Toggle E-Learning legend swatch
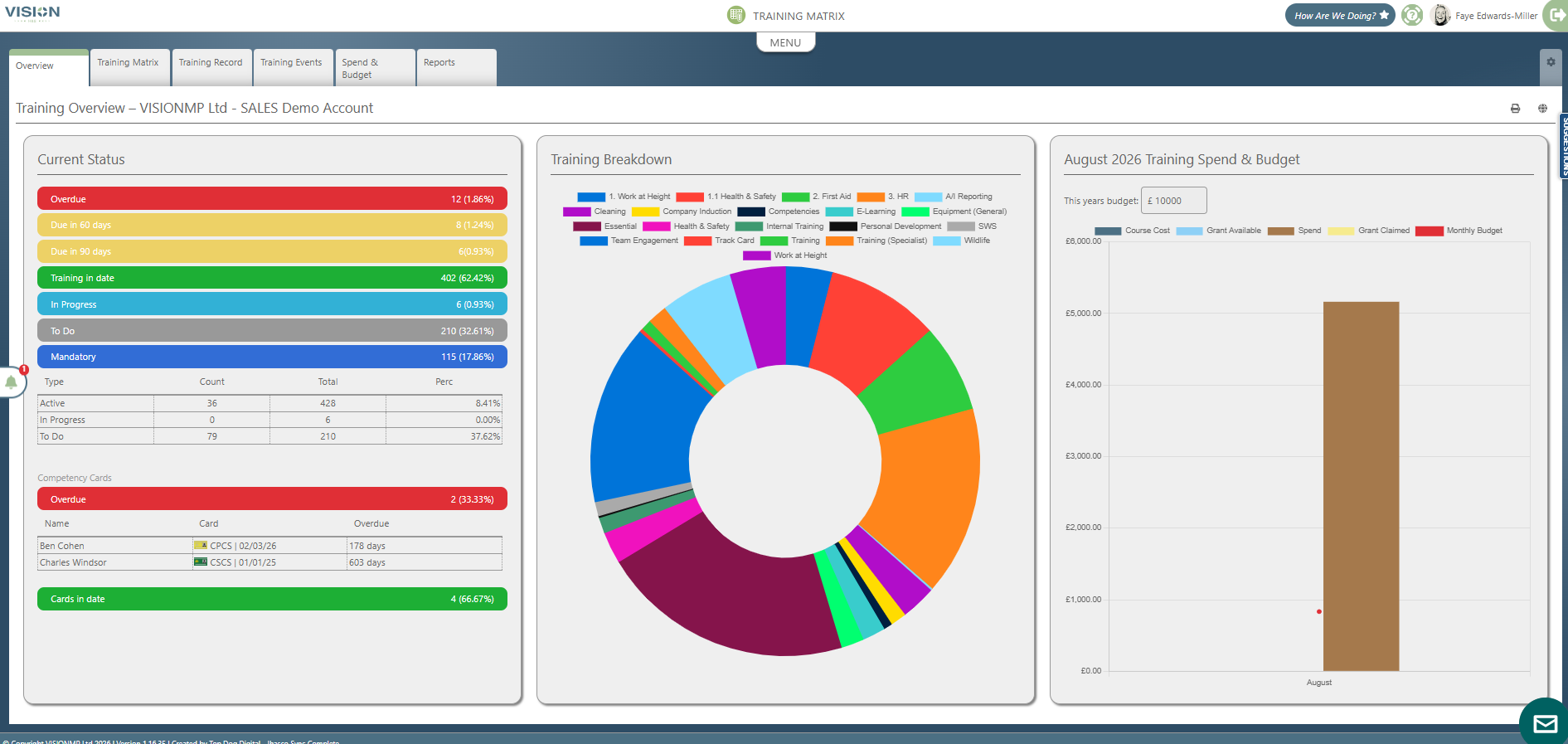 pos(839,212)
